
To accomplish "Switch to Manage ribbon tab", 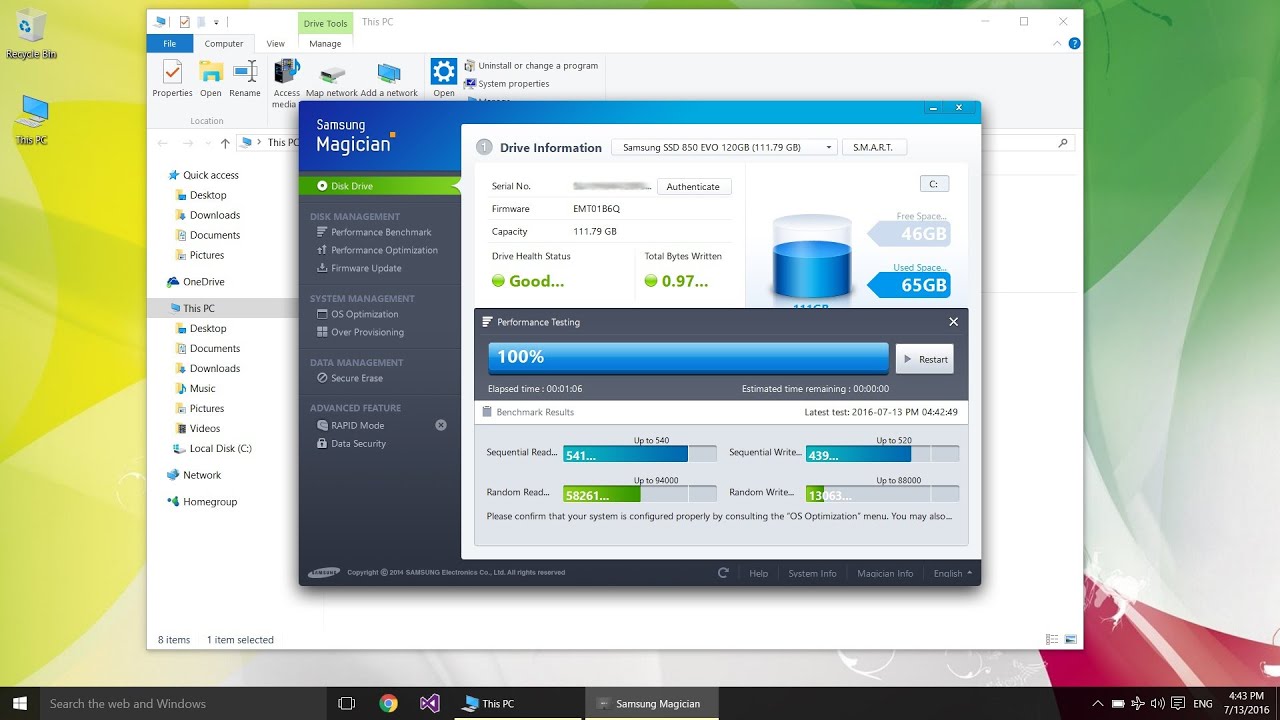I will 325,43.
